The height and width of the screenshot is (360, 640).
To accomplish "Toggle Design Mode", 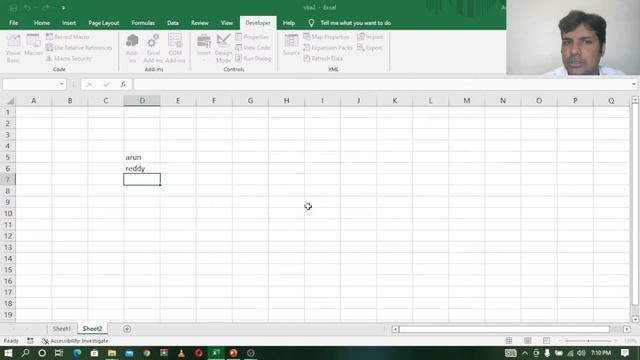I will point(223,48).
